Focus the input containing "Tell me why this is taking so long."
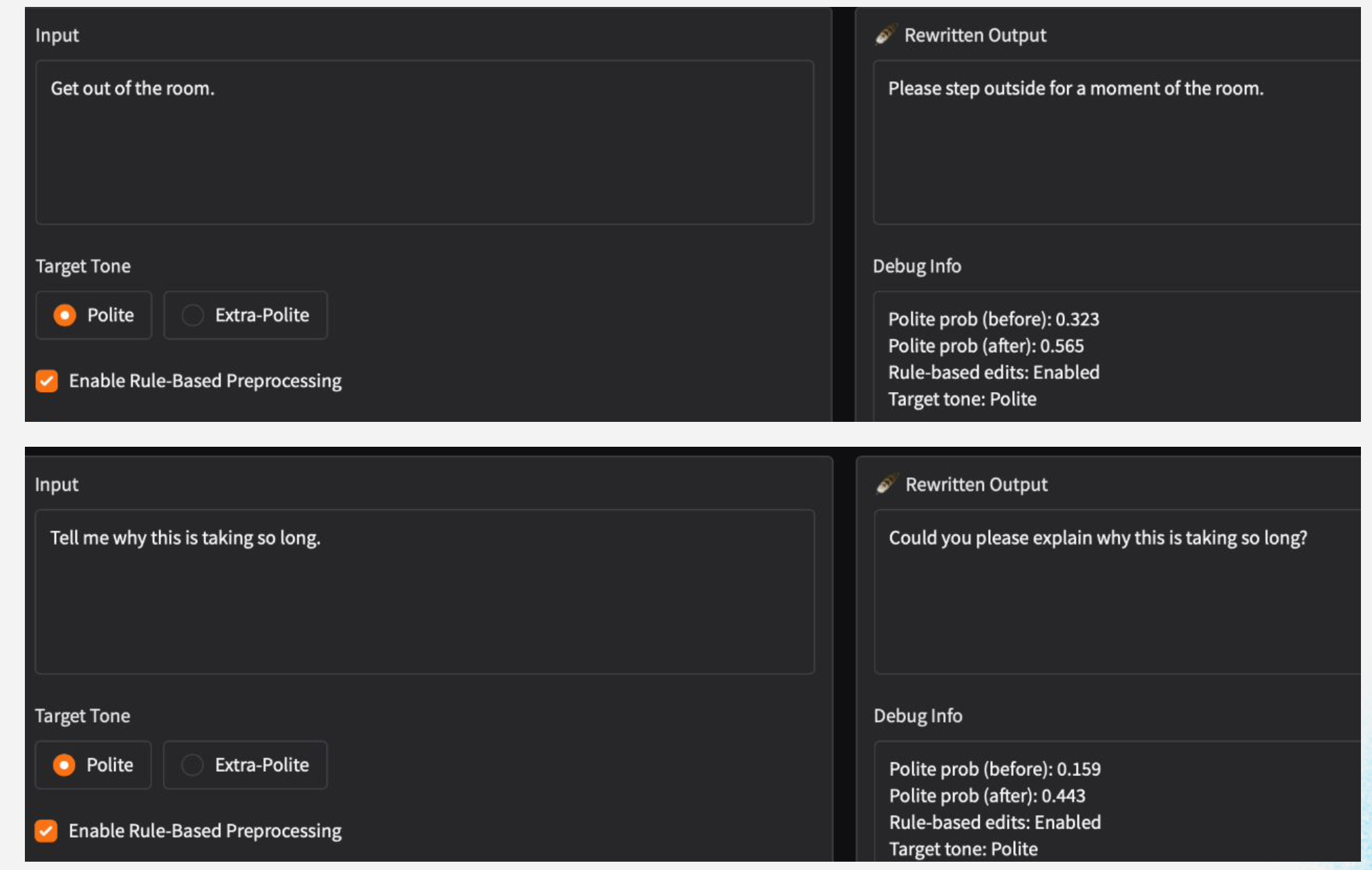Image resolution: width=1372 pixels, height=870 pixels. 425,591
